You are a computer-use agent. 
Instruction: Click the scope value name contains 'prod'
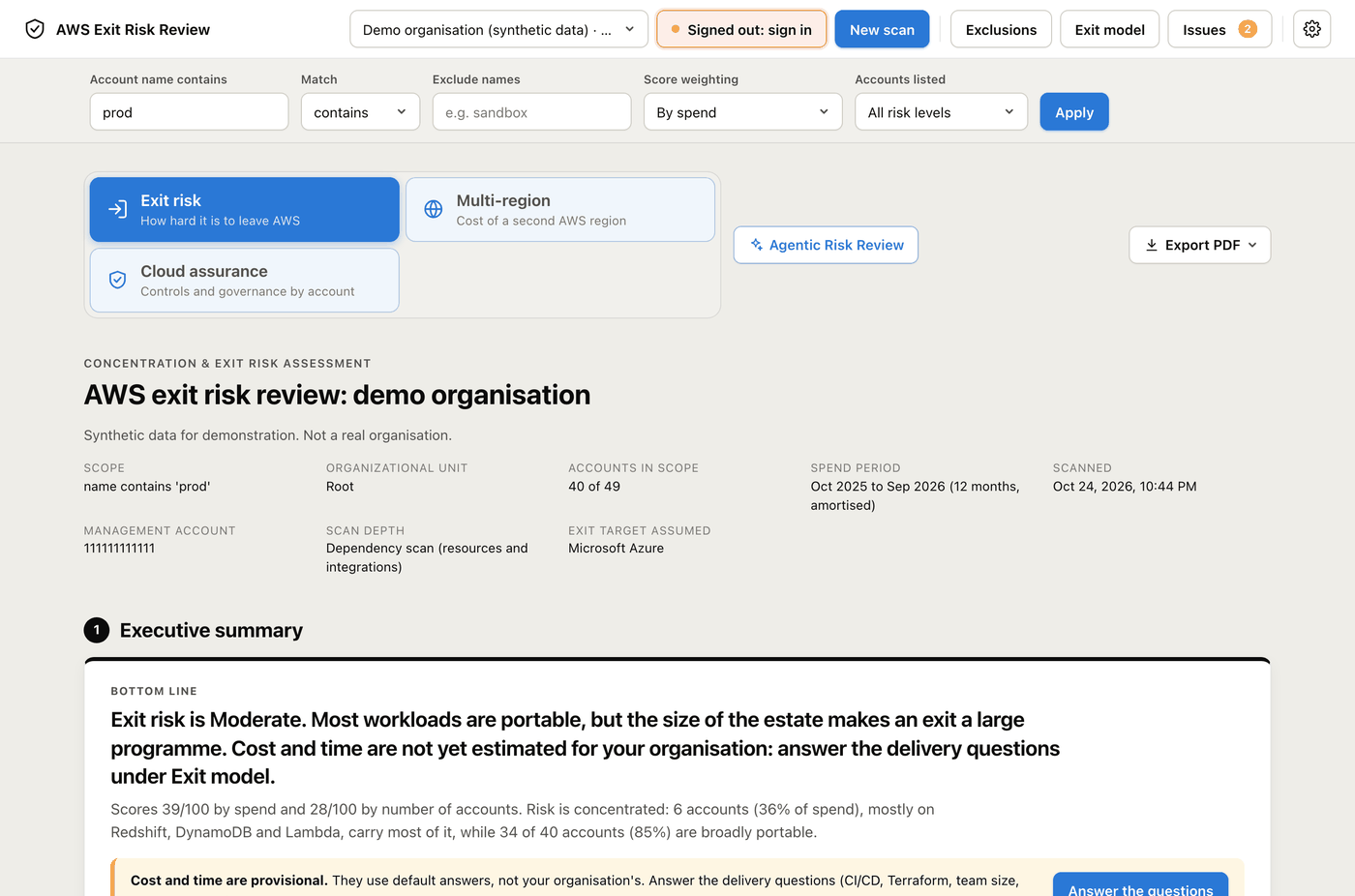pyautogui.click(x=147, y=487)
